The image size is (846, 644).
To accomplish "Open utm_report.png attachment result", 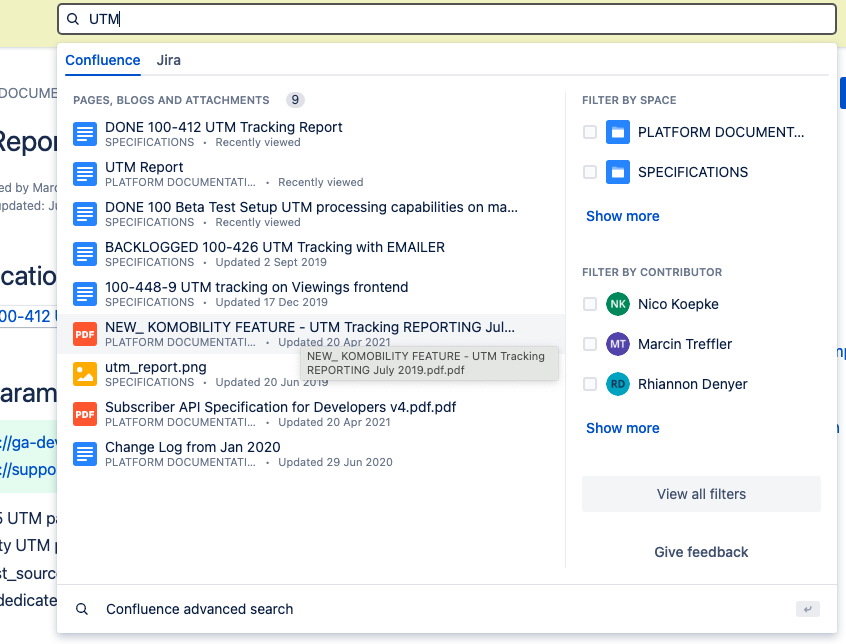I will 311,374.
